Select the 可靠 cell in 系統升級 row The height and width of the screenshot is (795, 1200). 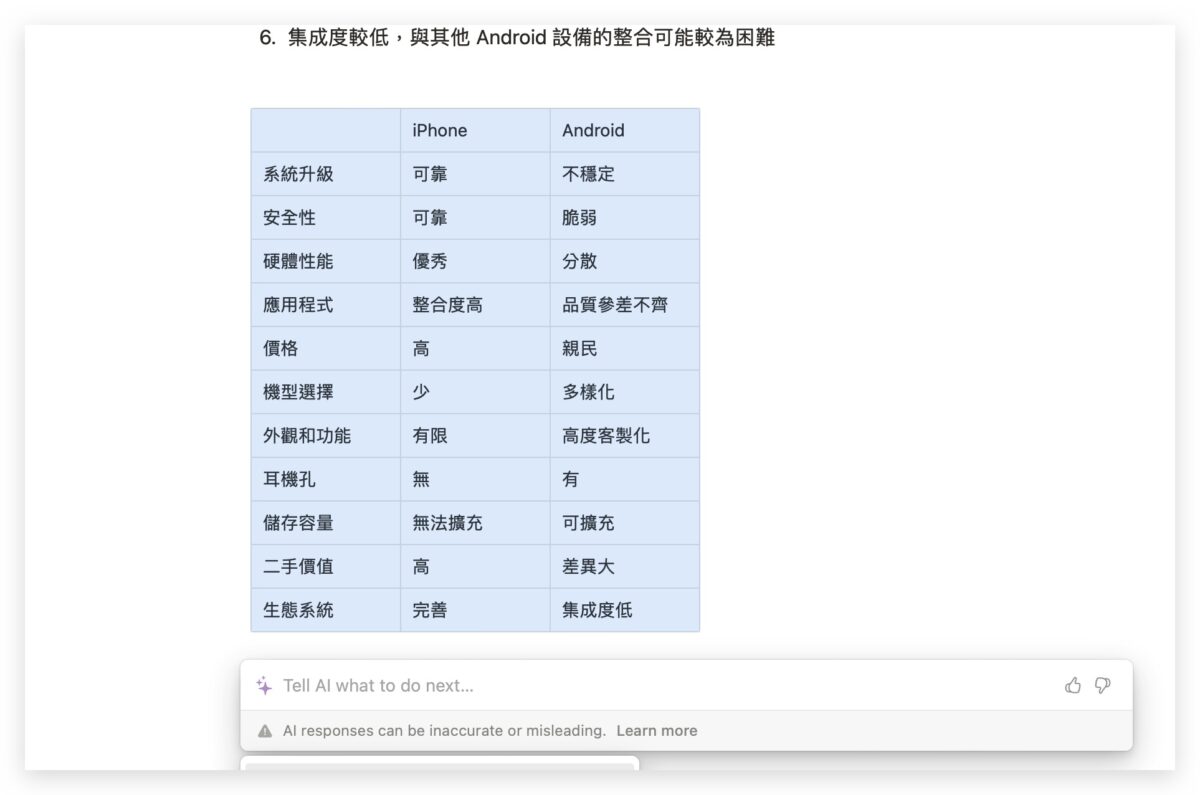pos(475,174)
